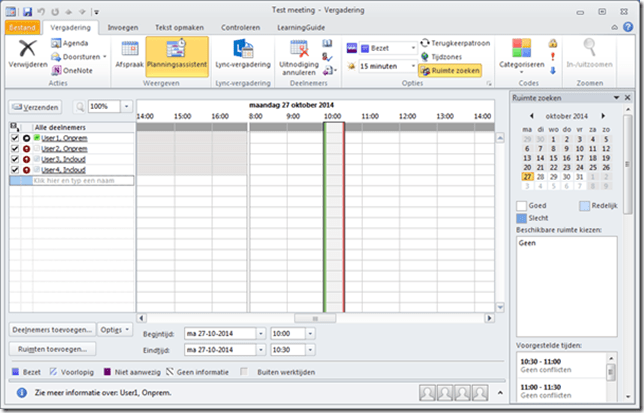Viewport: 644px width, 413px height.
Task: Switch to the Invoegen ribbon tab
Action: [123, 27]
